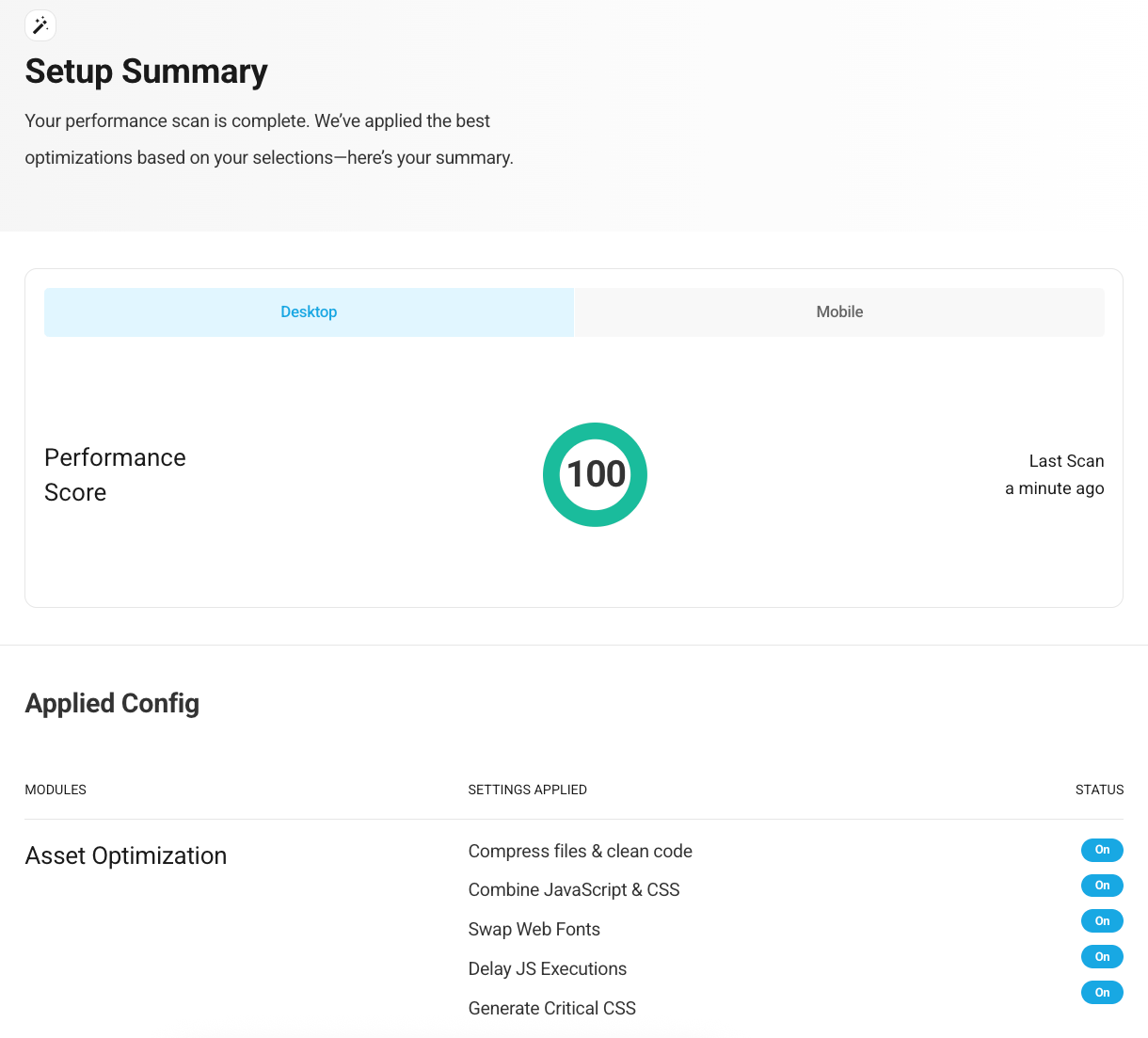
Task: Toggle Combine JavaScript & CSS status
Action: coord(1102,886)
